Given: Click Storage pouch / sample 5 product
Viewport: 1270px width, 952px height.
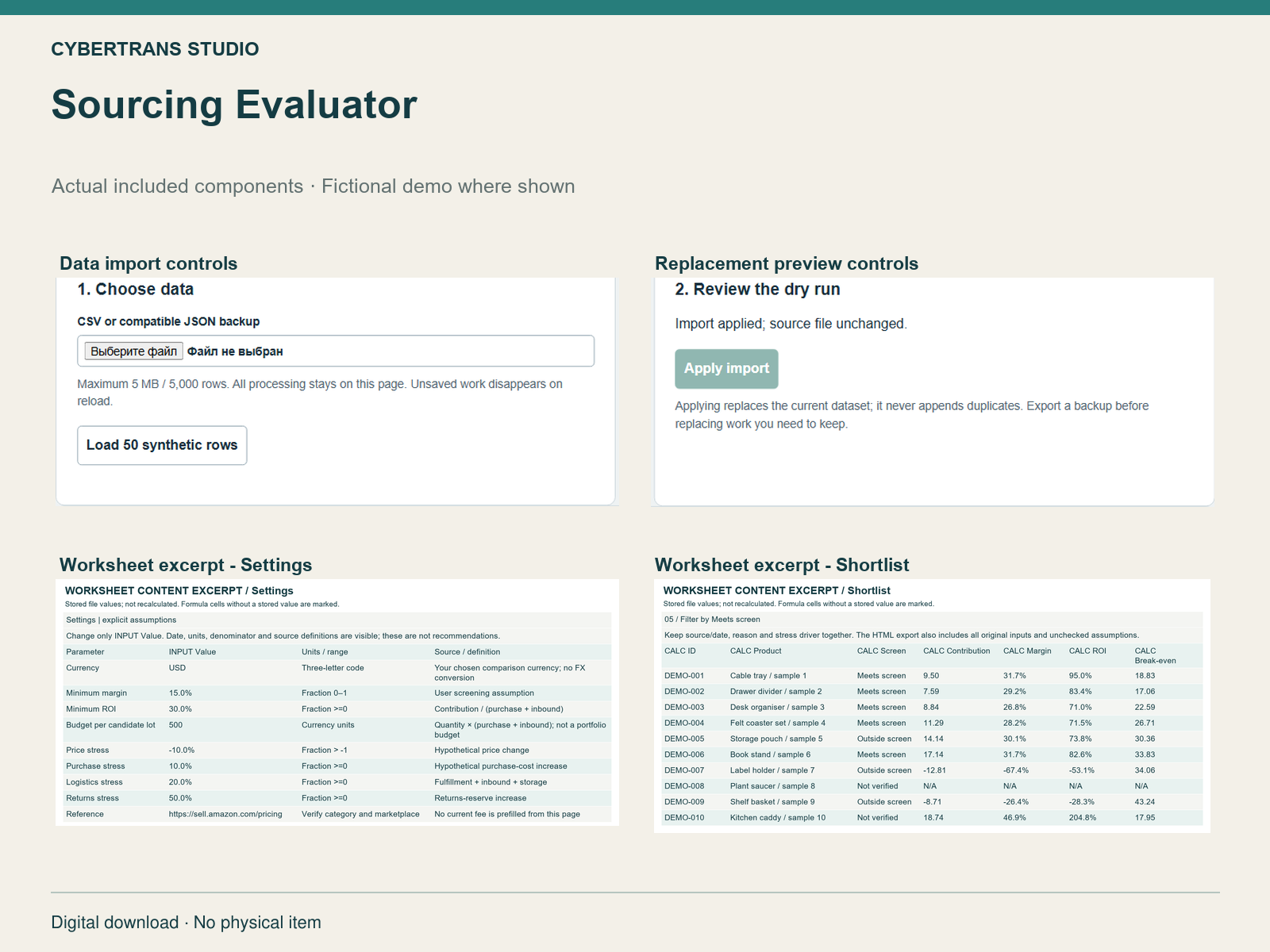Looking at the screenshot, I should [776, 739].
